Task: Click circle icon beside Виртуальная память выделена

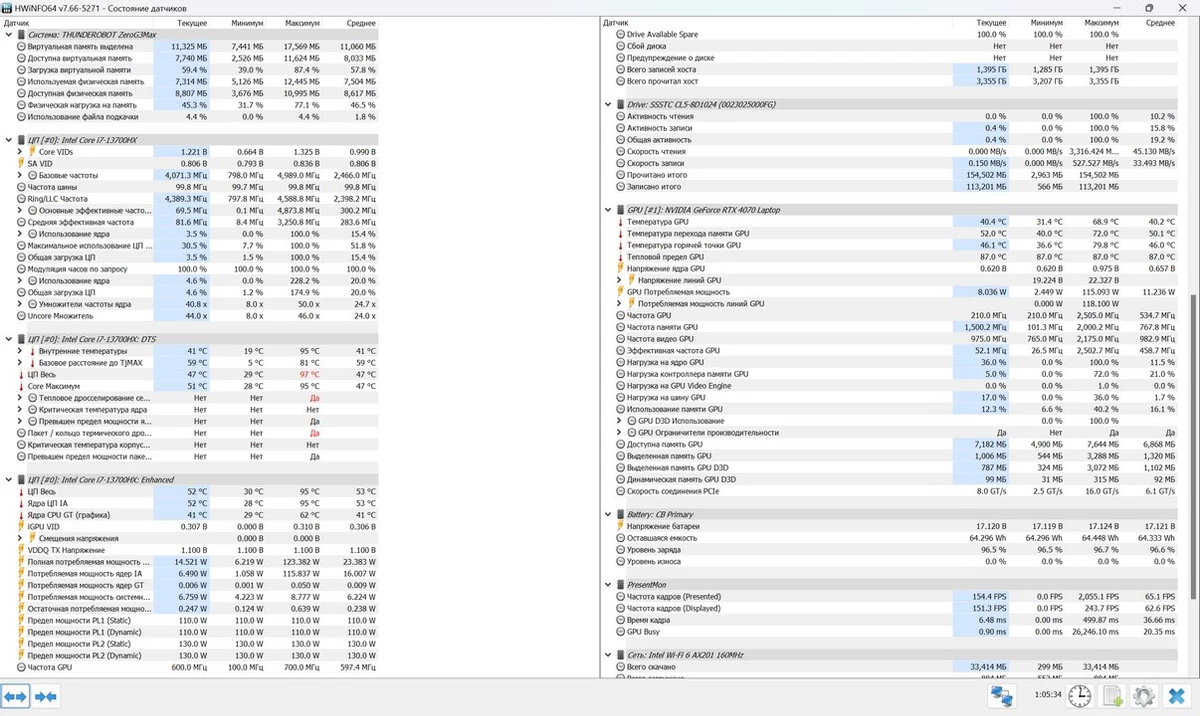Action: (x=22, y=46)
